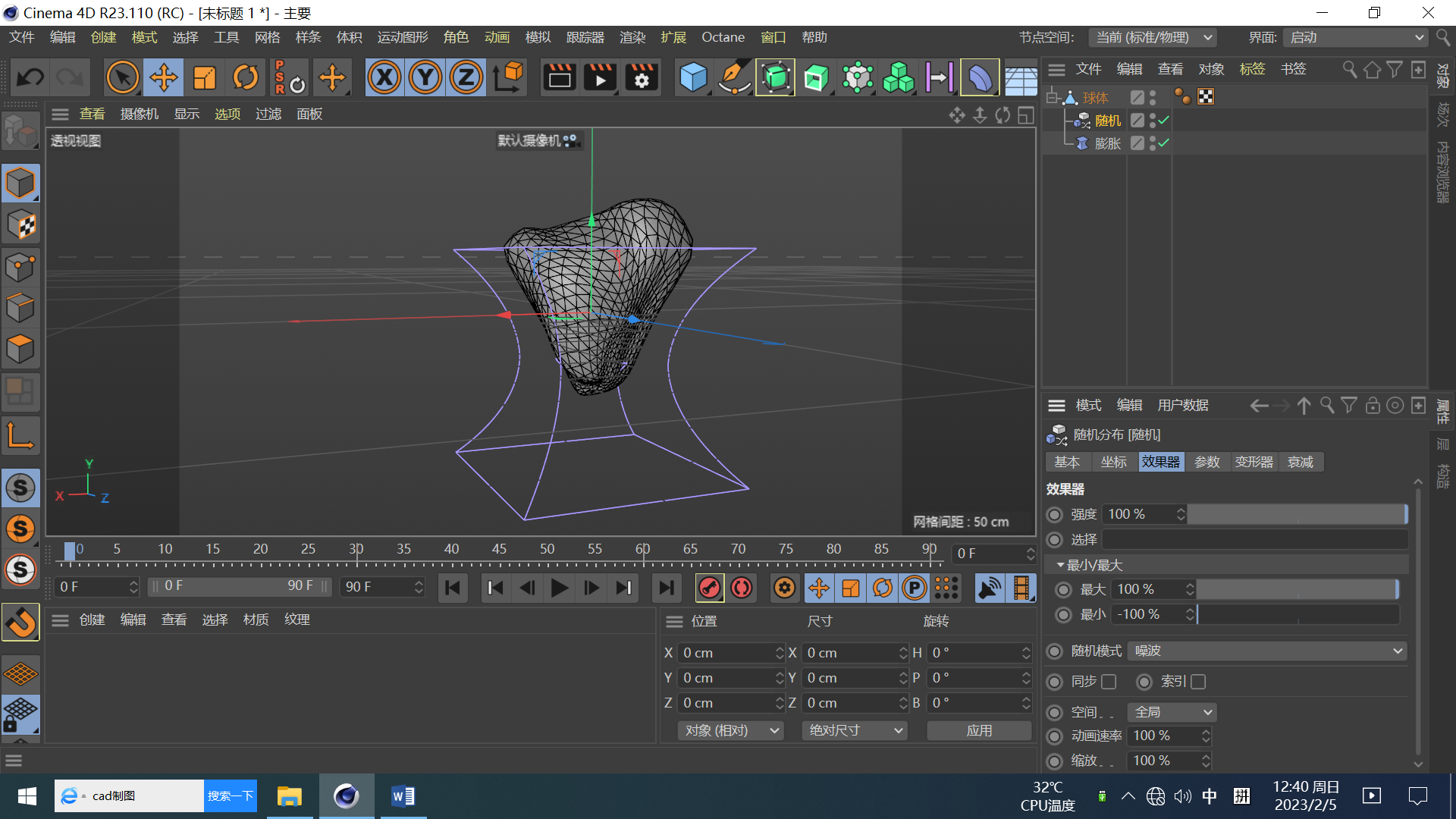Adjust the 最大 value slider

click(x=1298, y=589)
